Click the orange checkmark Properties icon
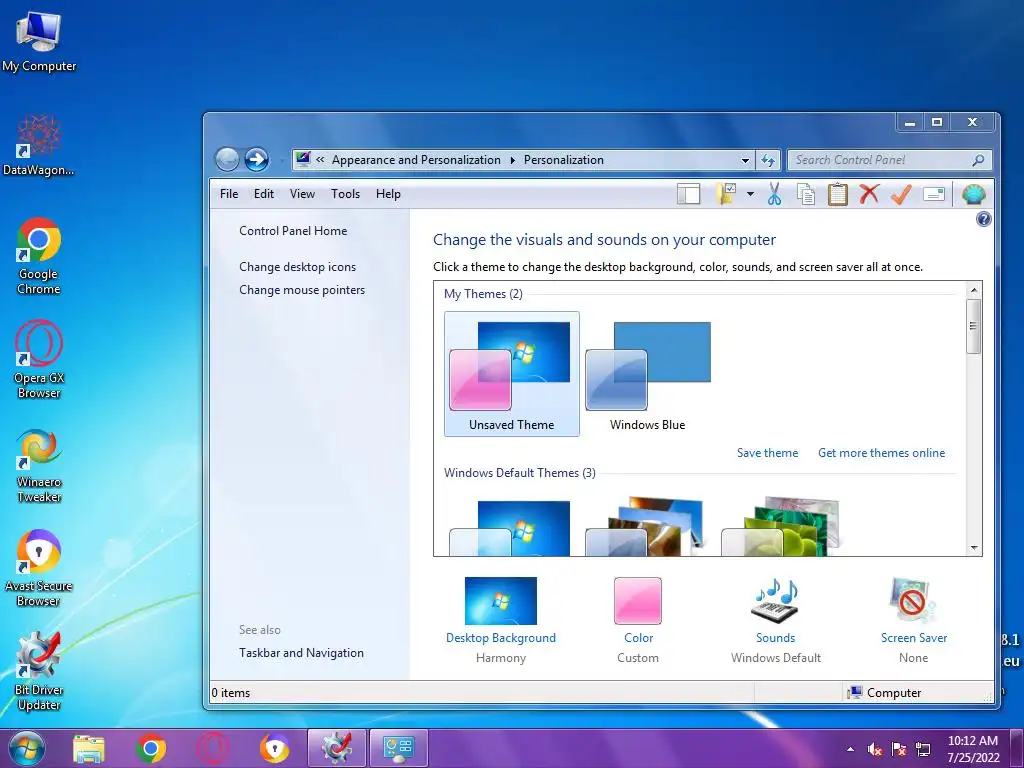The width and height of the screenshot is (1024, 768). [x=901, y=194]
